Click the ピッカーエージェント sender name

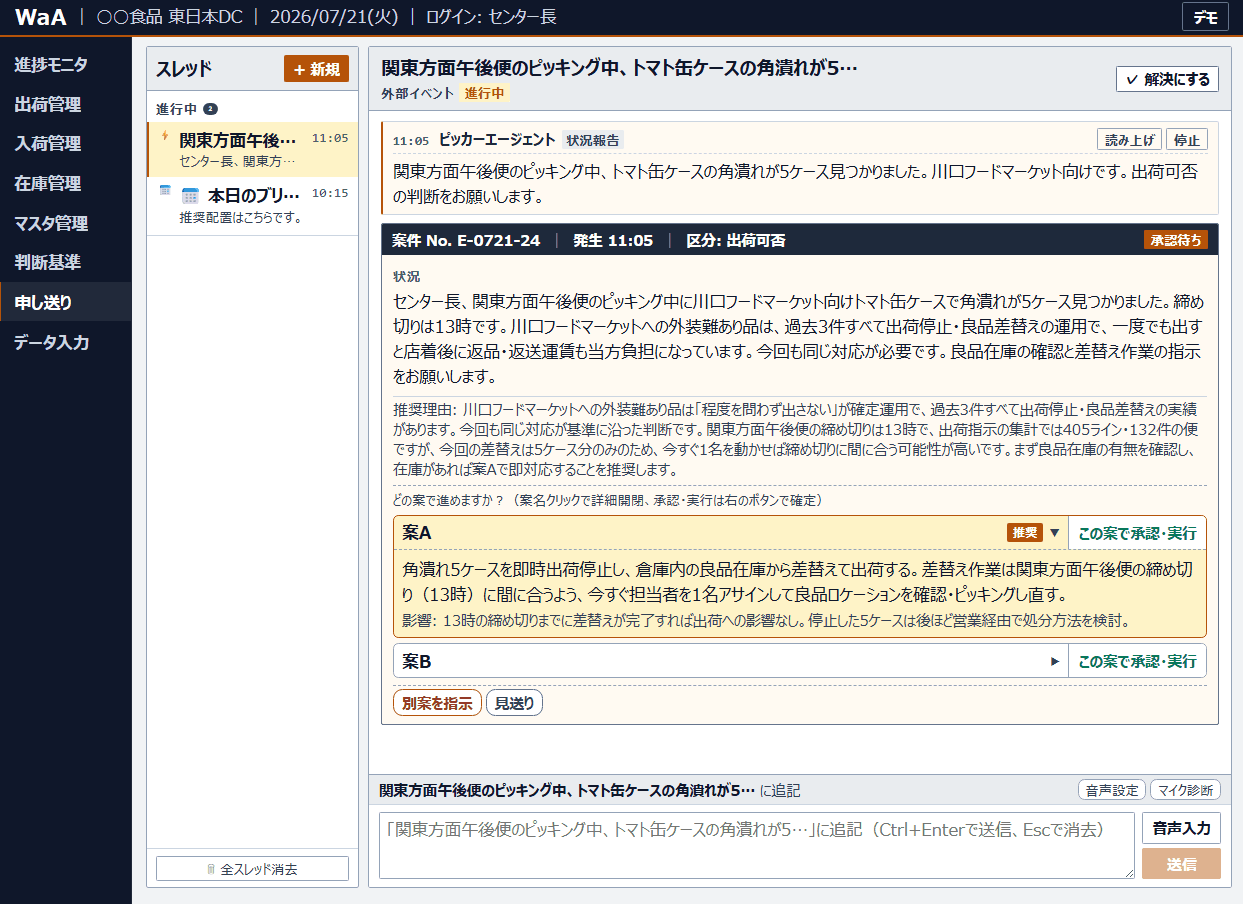[496, 140]
